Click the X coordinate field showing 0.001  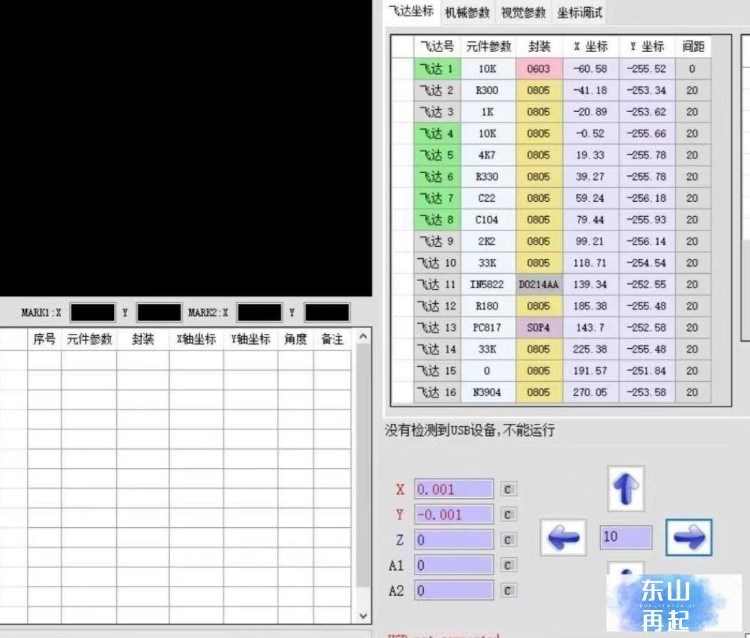[x=454, y=489]
